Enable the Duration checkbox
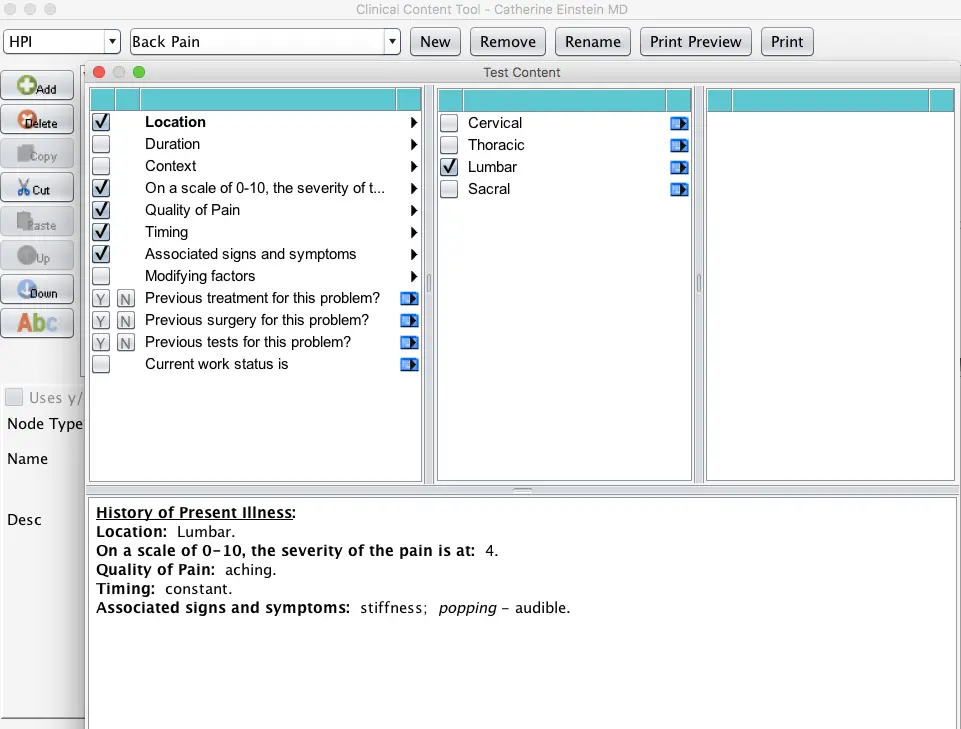The width and height of the screenshot is (961, 729). [x=101, y=144]
